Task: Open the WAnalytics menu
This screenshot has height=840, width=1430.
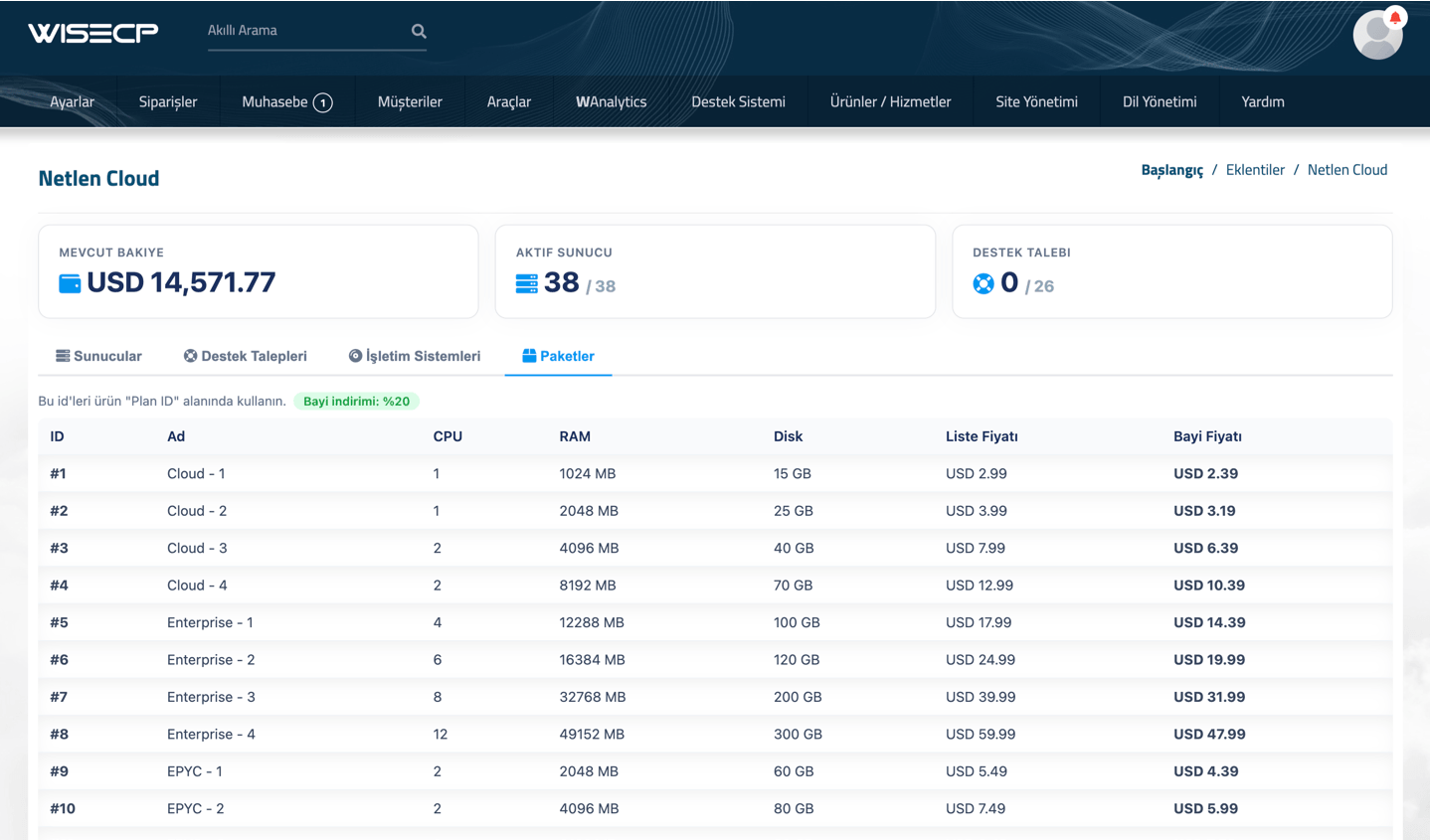Action: [612, 101]
